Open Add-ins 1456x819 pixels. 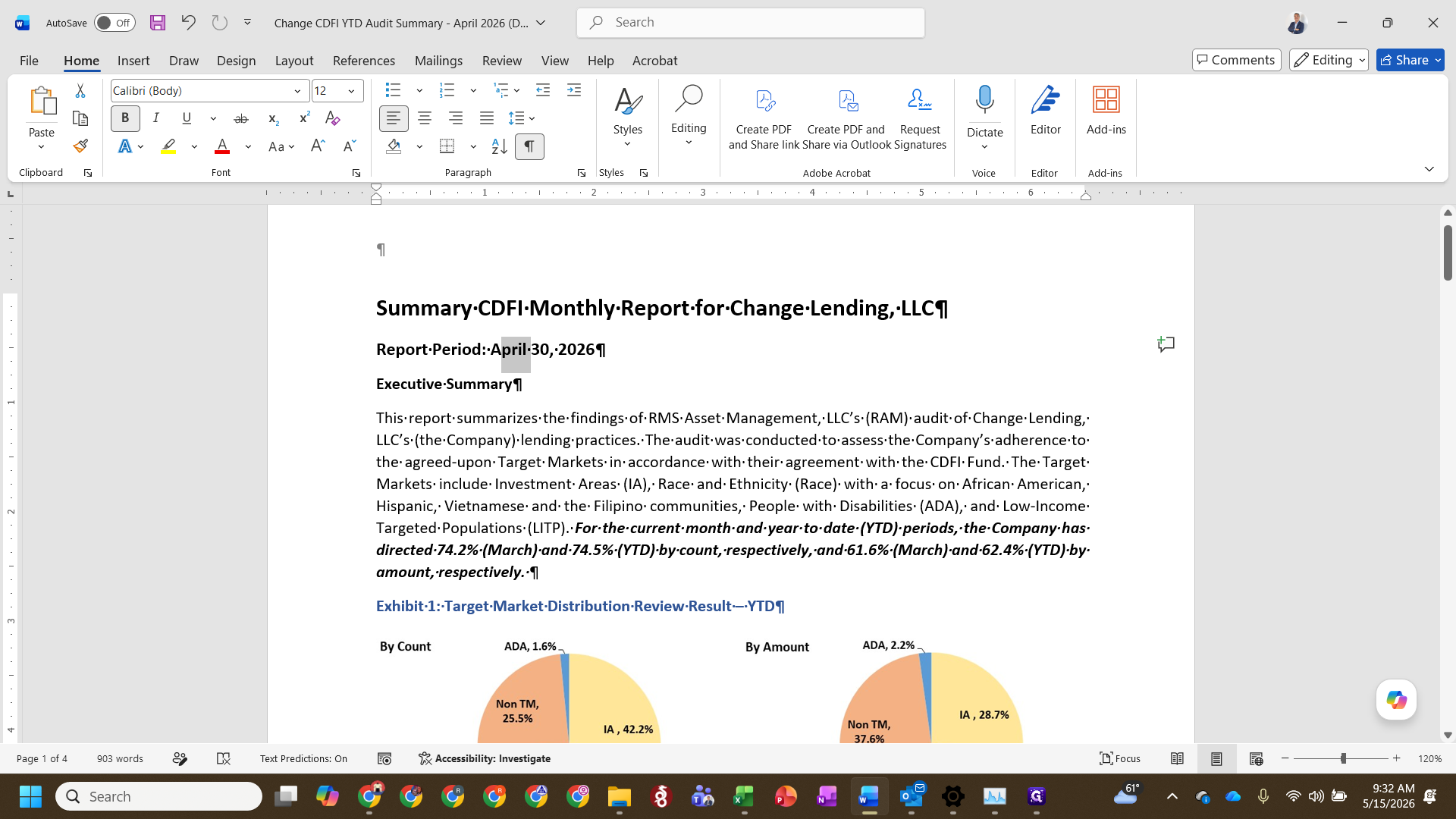click(1106, 111)
